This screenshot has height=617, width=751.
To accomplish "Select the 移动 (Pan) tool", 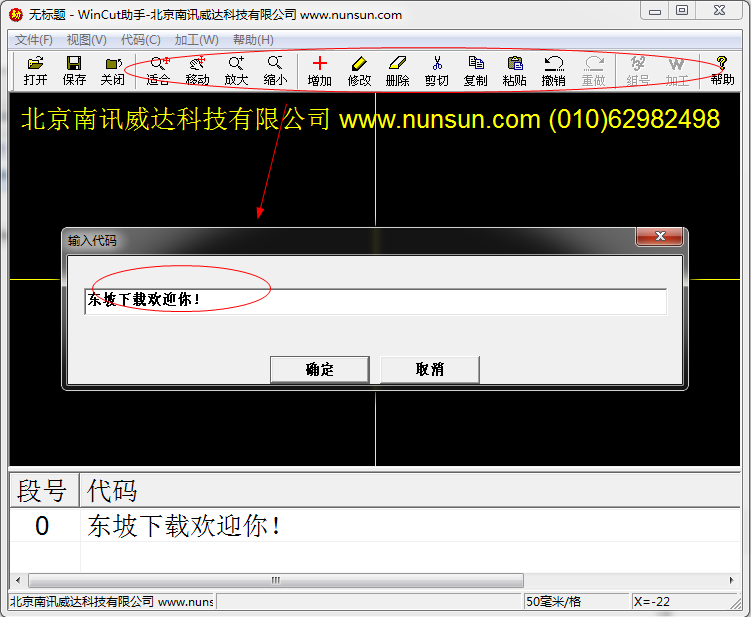I will tap(197, 71).
